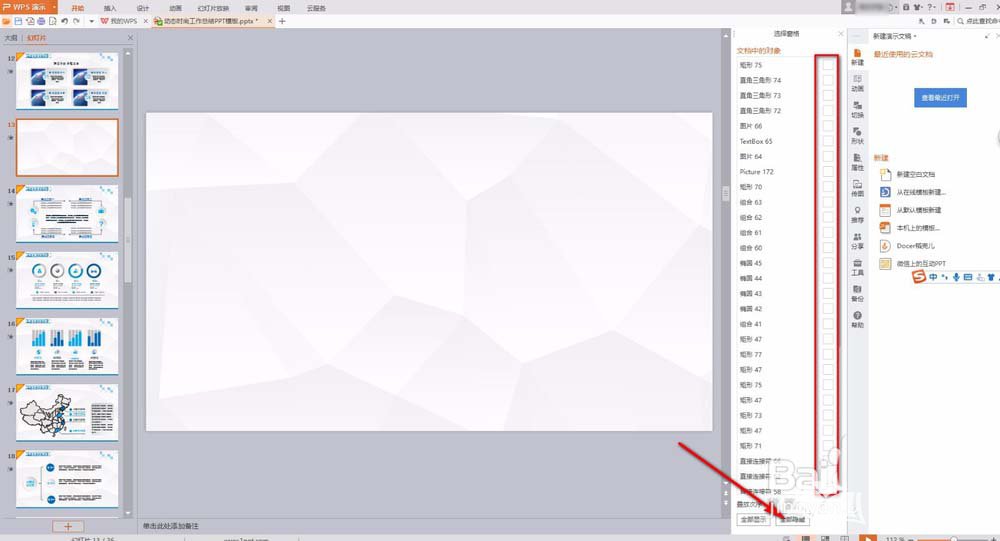This screenshot has height=541, width=1000.
Task: Open the 动画 animation sidebar panel
Action: pyautogui.click(x=857, y=83)
